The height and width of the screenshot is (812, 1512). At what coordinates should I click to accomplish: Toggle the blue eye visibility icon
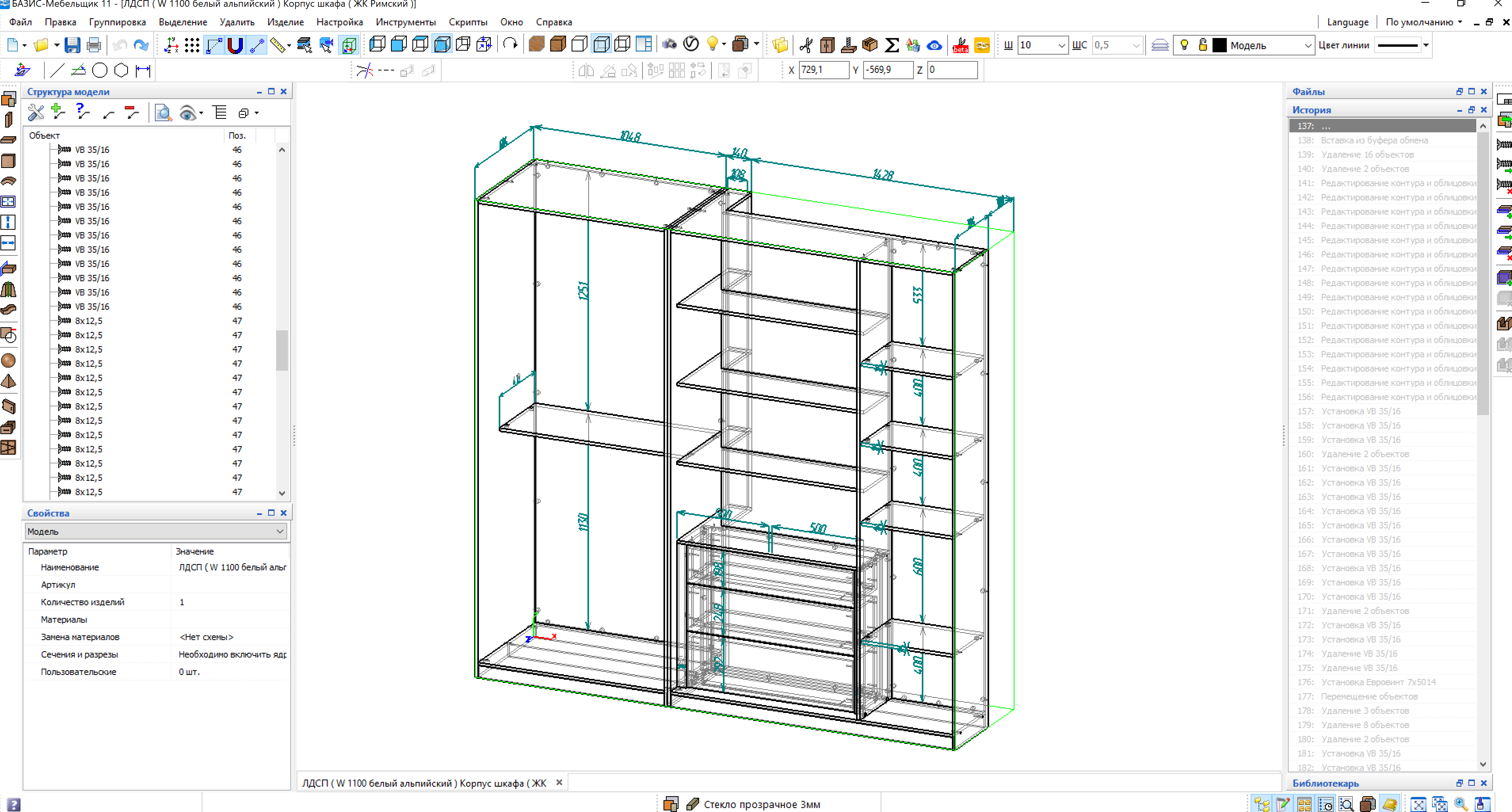click(x=934, y=45)
